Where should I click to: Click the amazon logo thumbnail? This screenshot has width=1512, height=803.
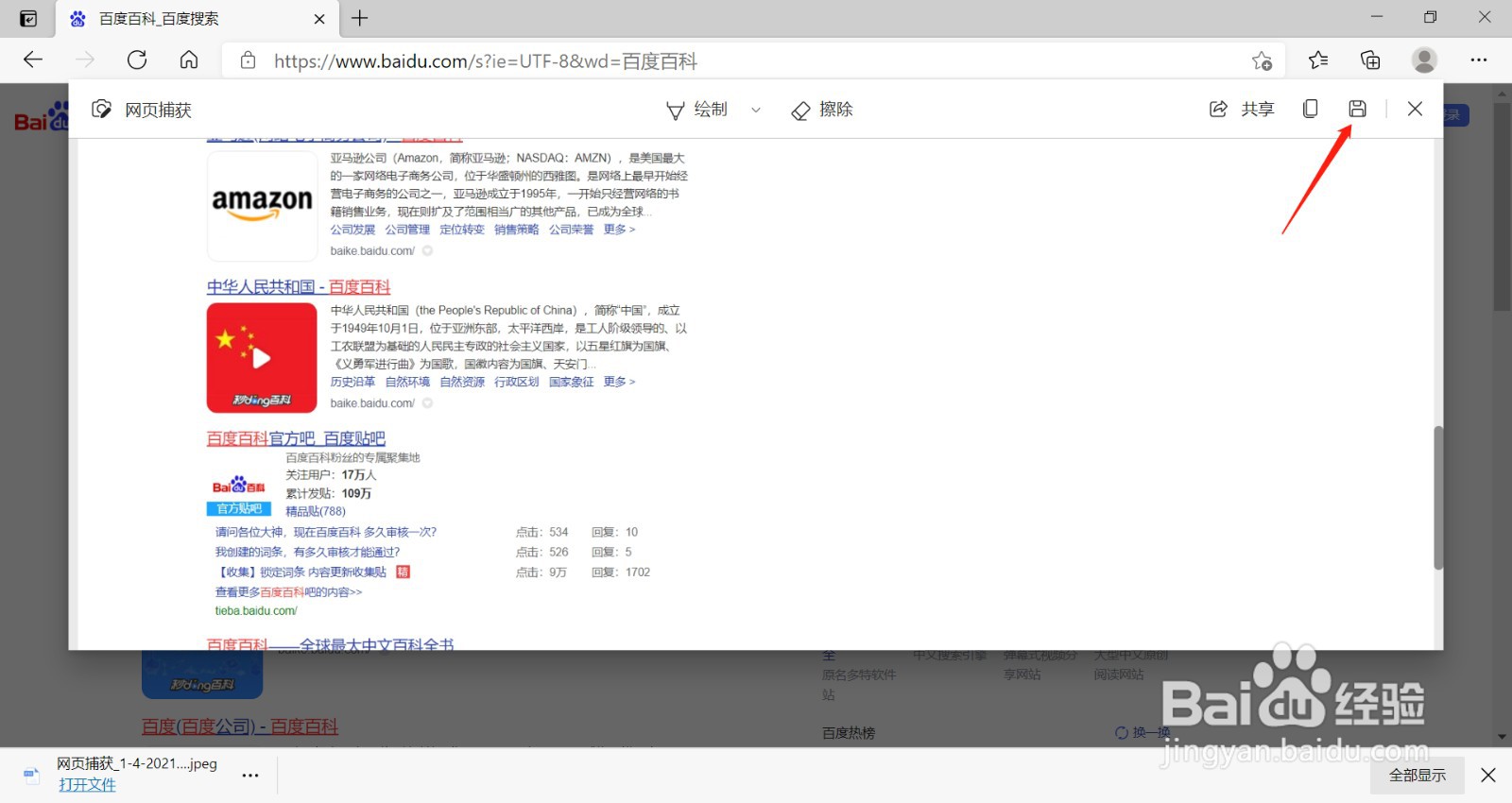coord(262,206)
